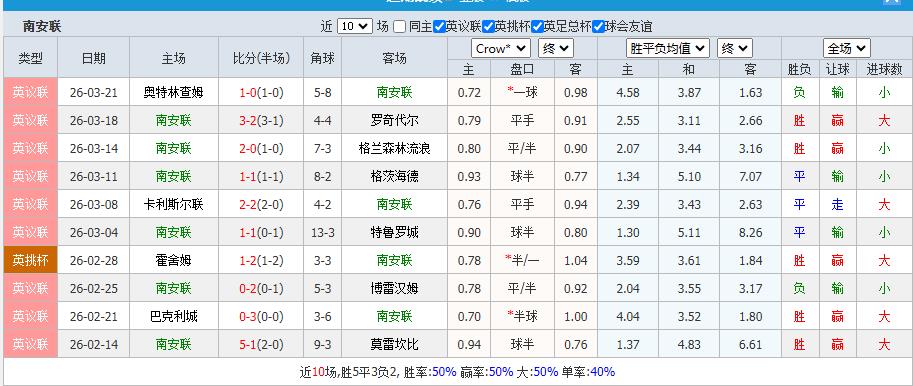
Task: Click handicap *半球 in 巴克利城 row
Action: click(522, 316)
